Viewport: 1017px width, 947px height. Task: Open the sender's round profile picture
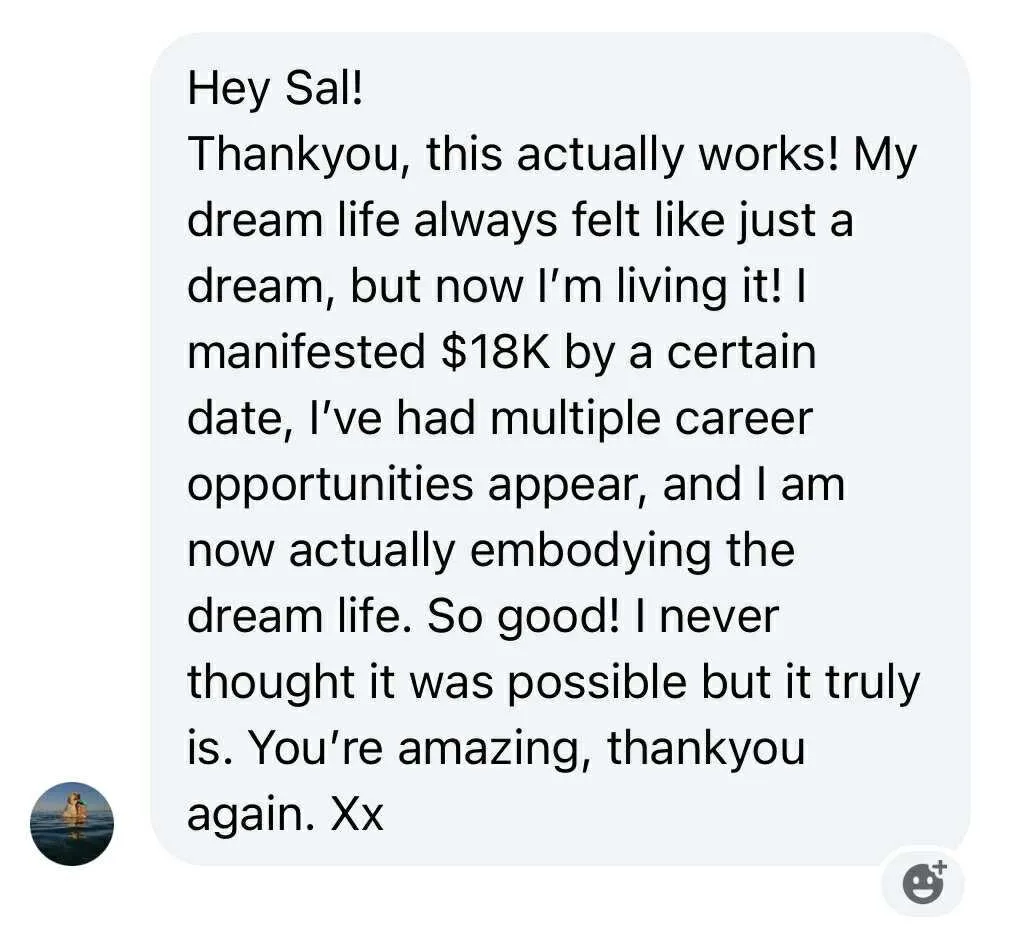pyautogui.click(x=72, y=823)
